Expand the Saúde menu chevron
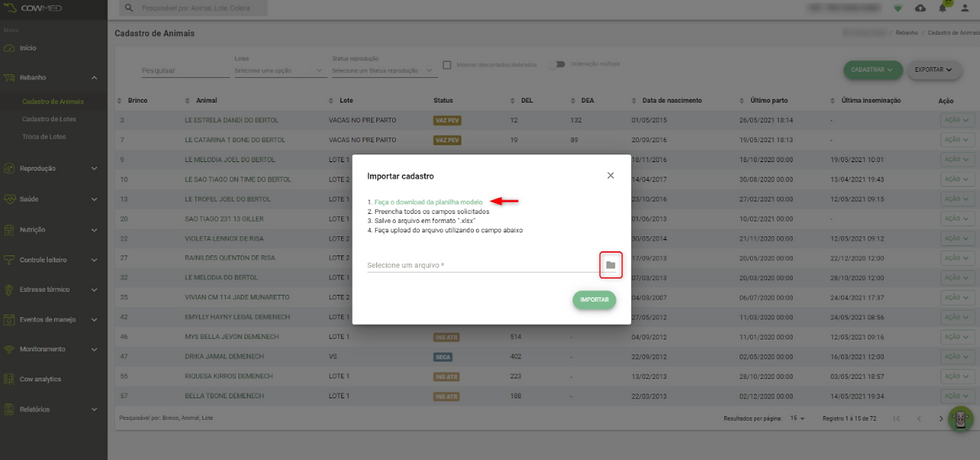The width and height of the screenshot is (980, 460). [94, 199]
